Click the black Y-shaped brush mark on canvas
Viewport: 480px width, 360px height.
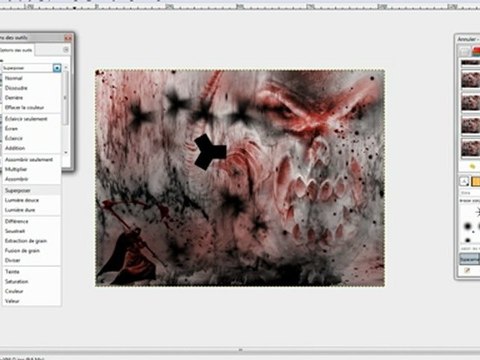click(x=210, y=152)
